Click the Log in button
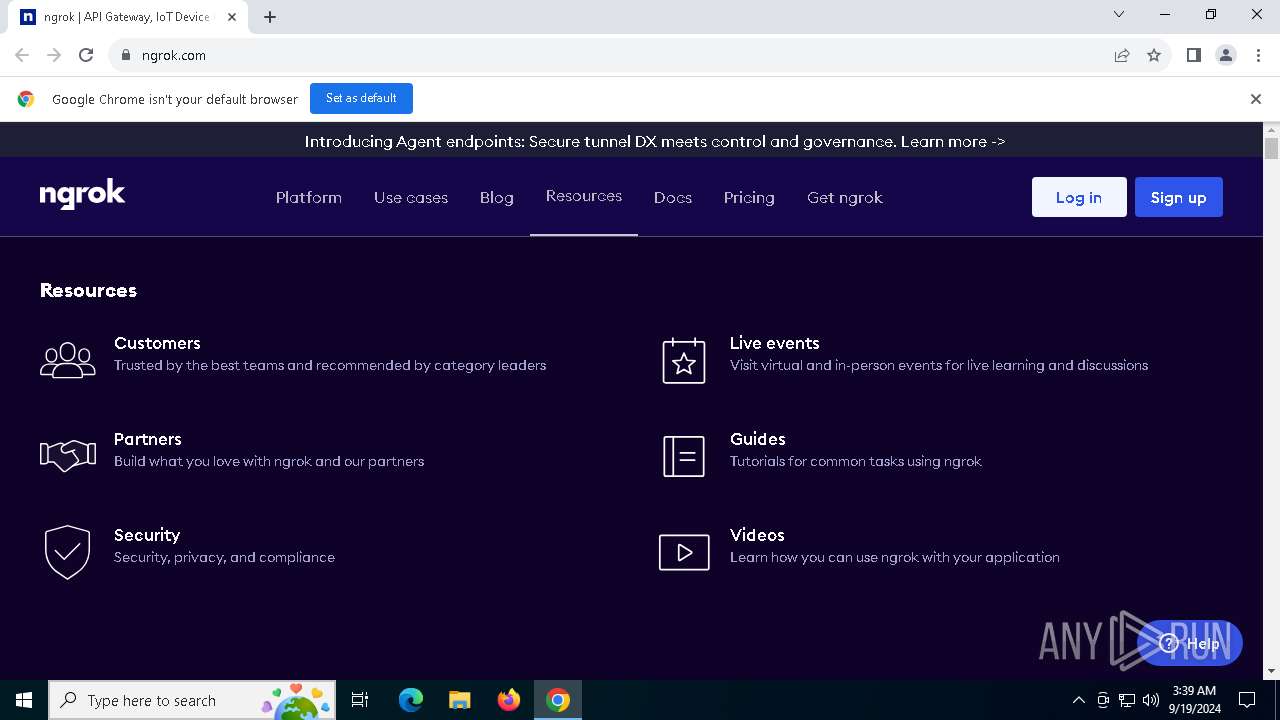 click(x=1079, y=197)
